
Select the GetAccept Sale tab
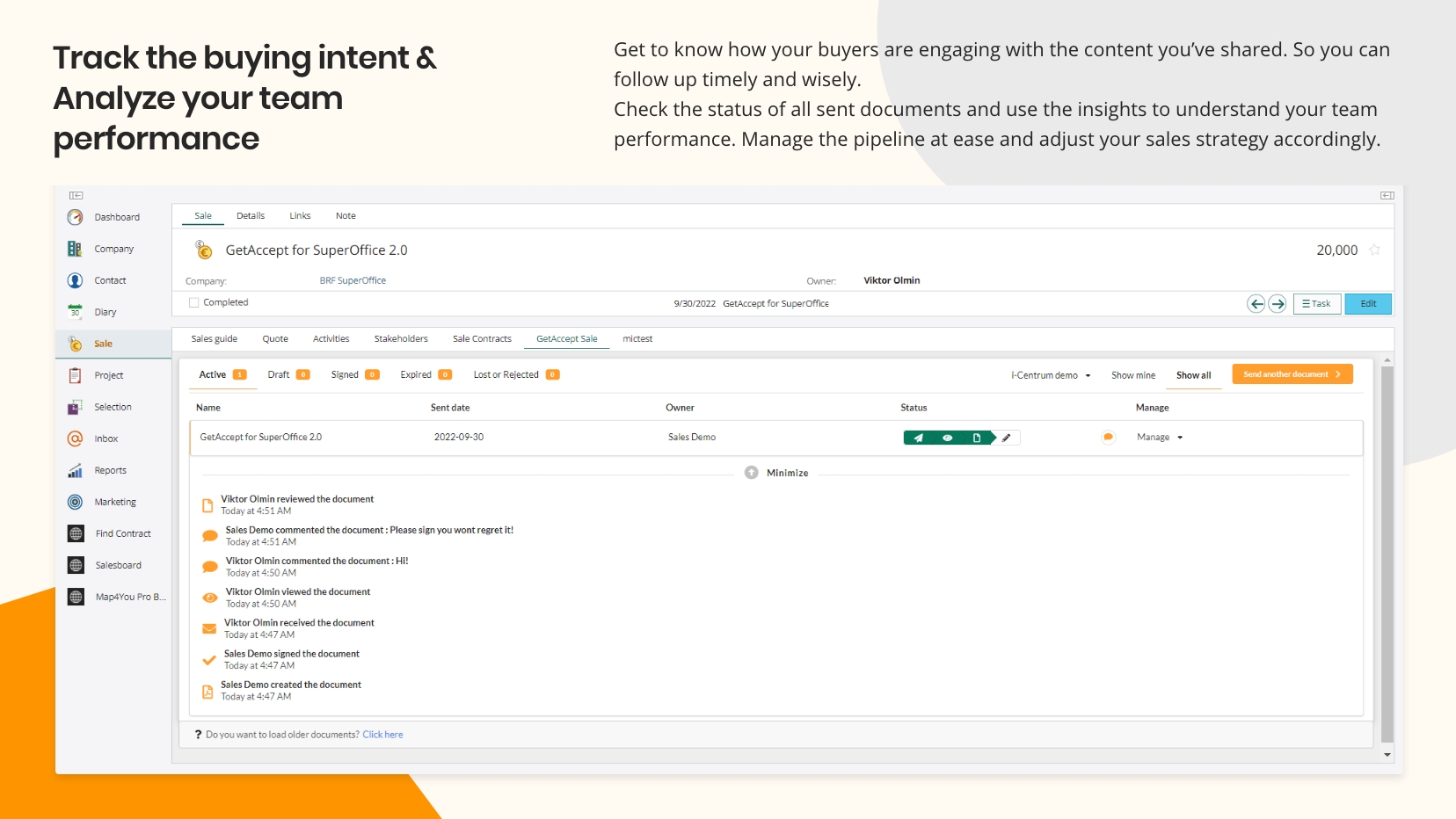pyautogui.click(x=567, y=338)
